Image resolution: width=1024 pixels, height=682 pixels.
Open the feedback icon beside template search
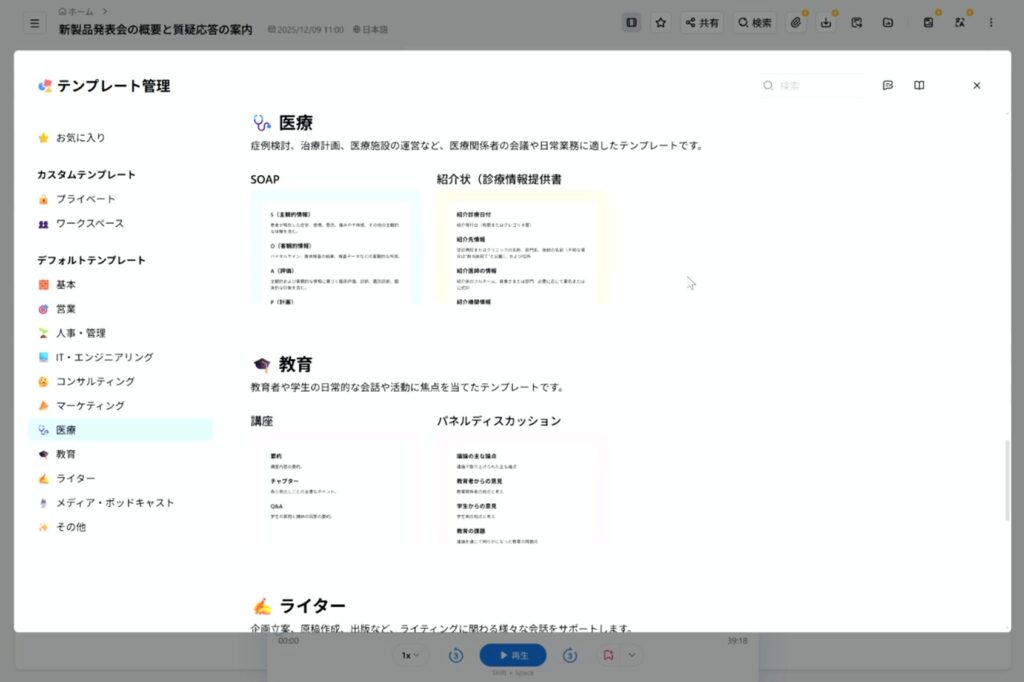(x=887, y=86)
